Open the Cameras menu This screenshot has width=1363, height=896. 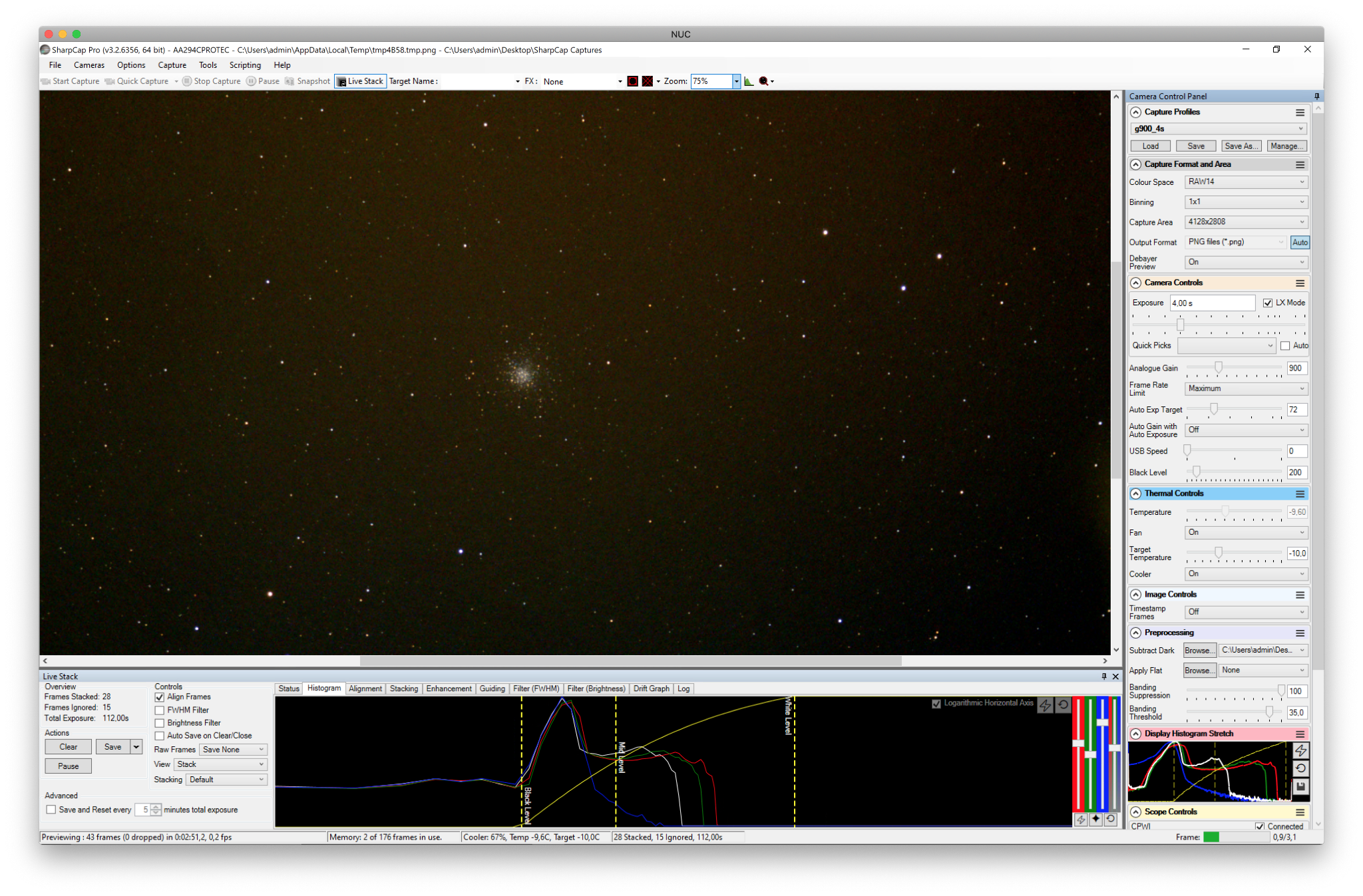[x=89, y=65]
